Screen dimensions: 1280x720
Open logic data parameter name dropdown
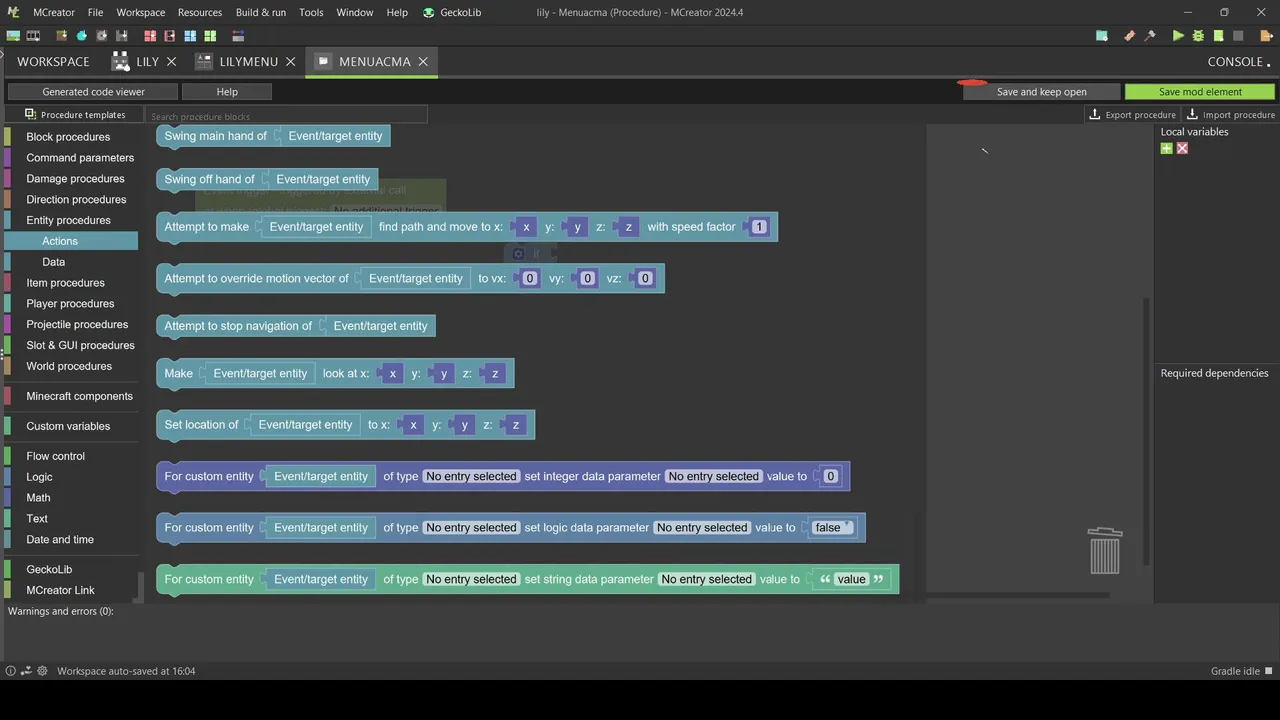[702, 527]
